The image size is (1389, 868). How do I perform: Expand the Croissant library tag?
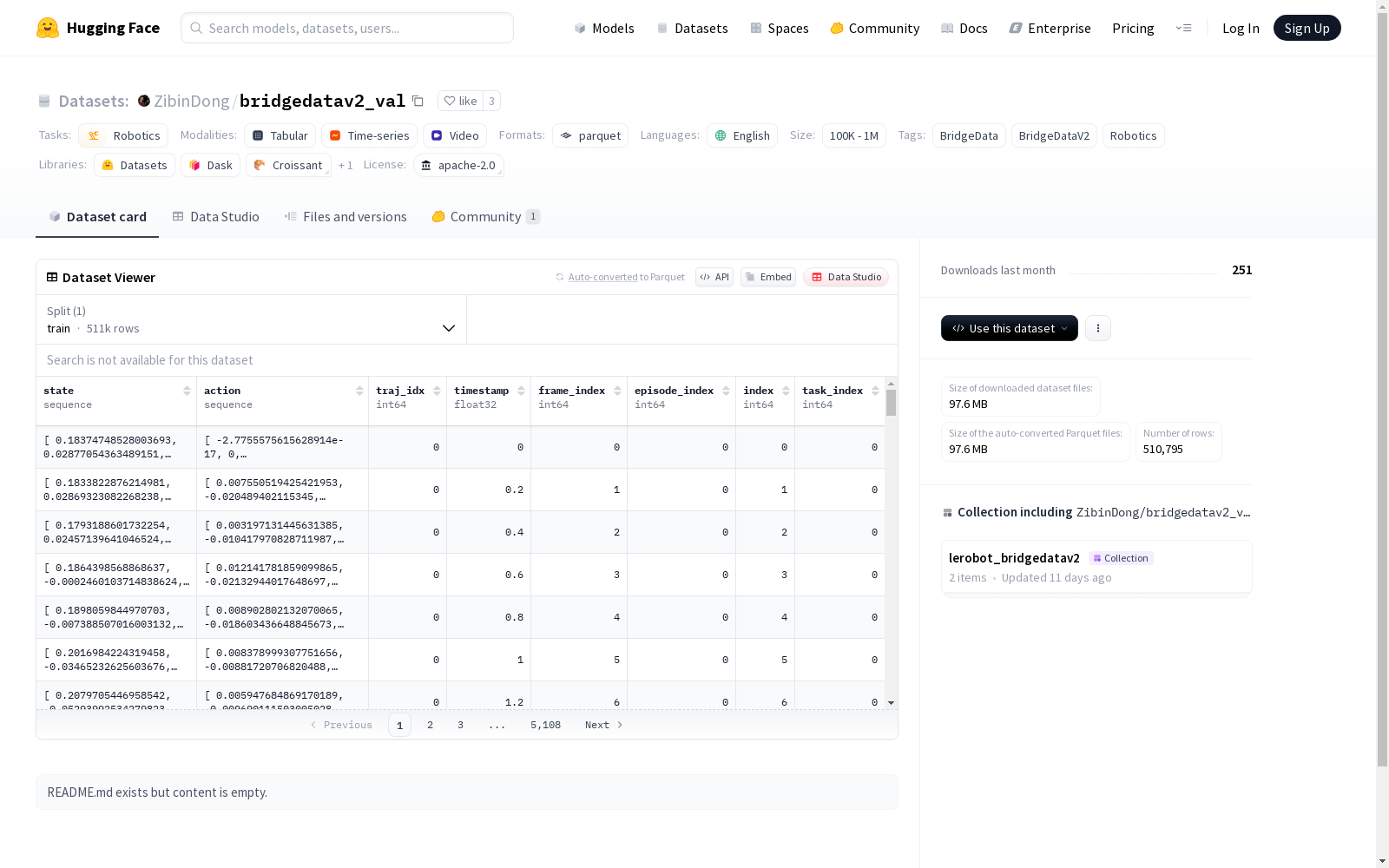pyautogui.click(x=288, y=165)
